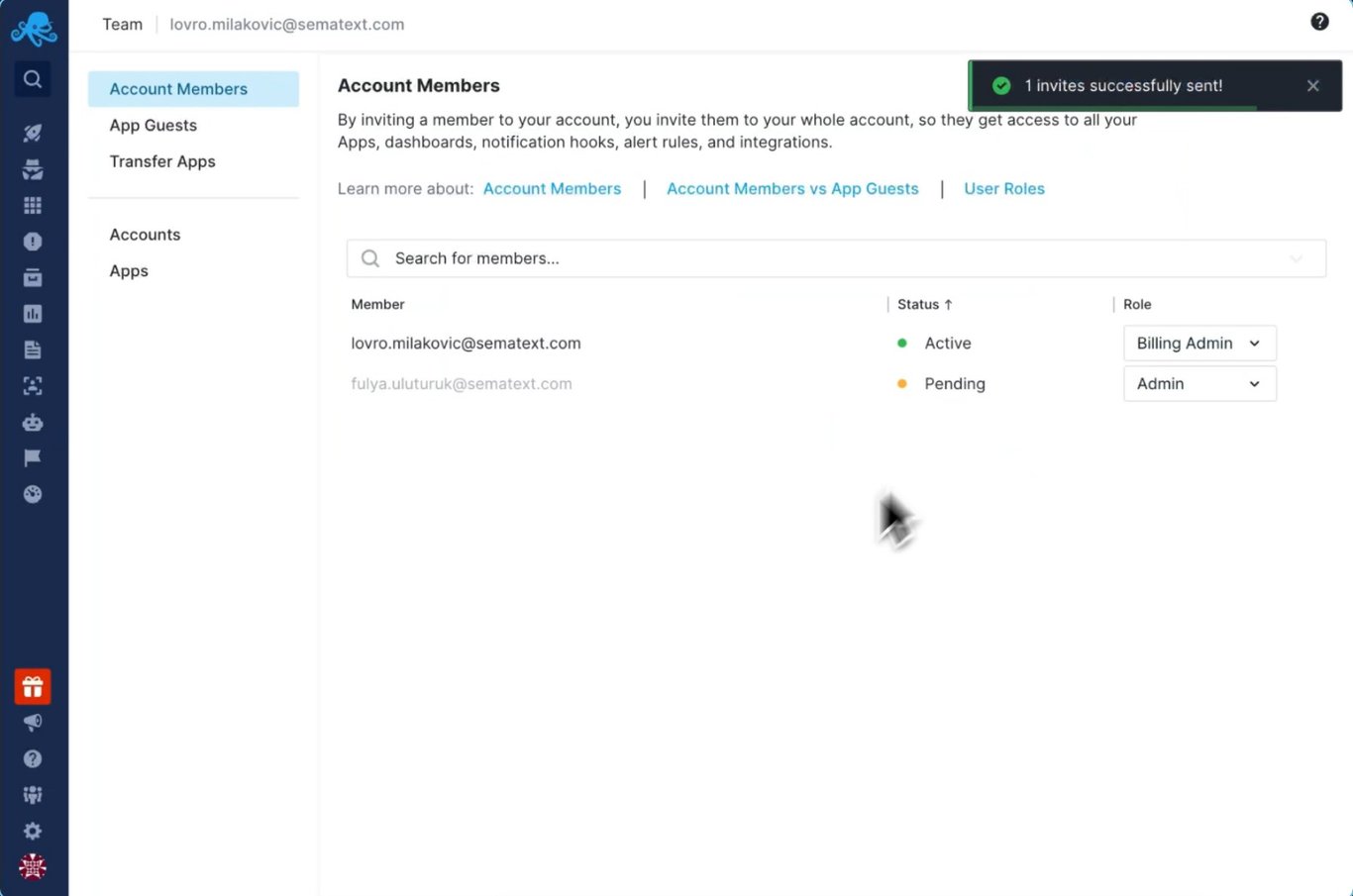Click the flag icon in sidebar

(x=33, y=457)
